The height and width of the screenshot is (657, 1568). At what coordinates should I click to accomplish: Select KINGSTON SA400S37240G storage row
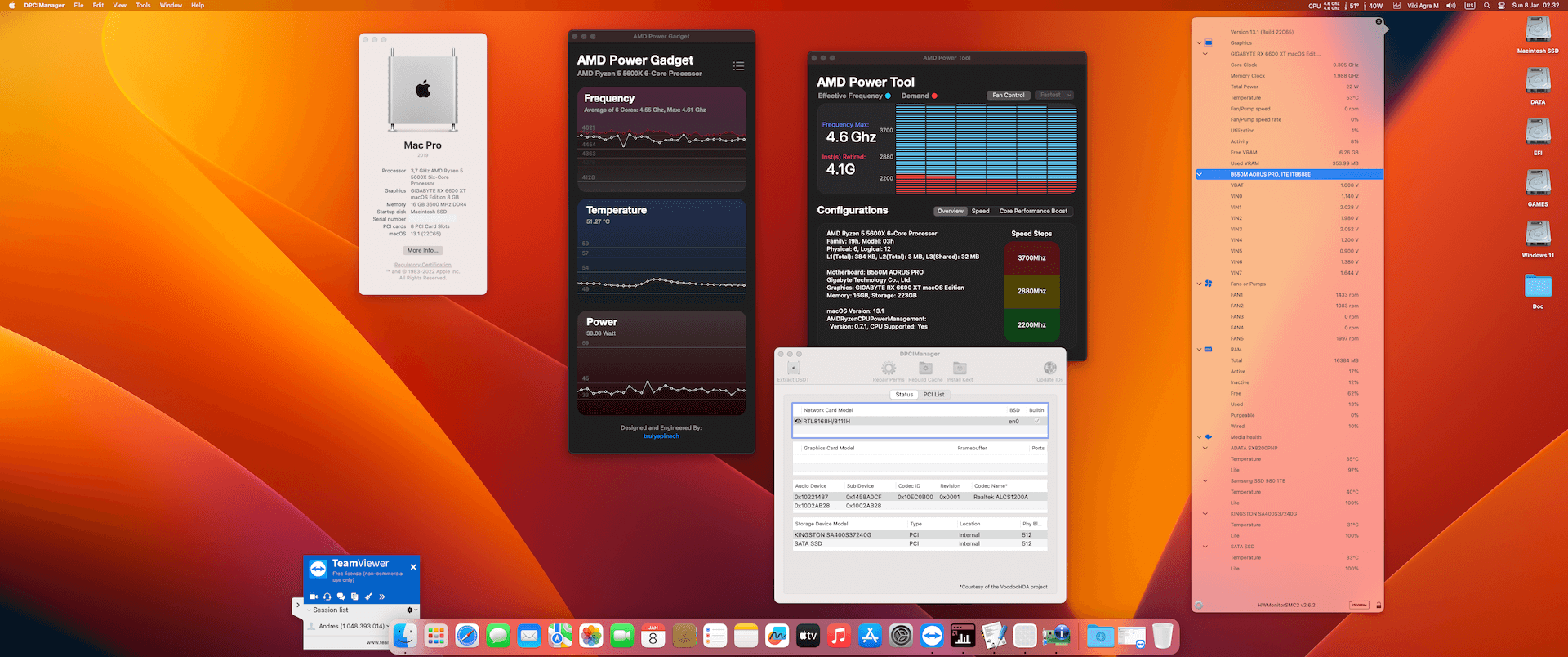point(920,535)
